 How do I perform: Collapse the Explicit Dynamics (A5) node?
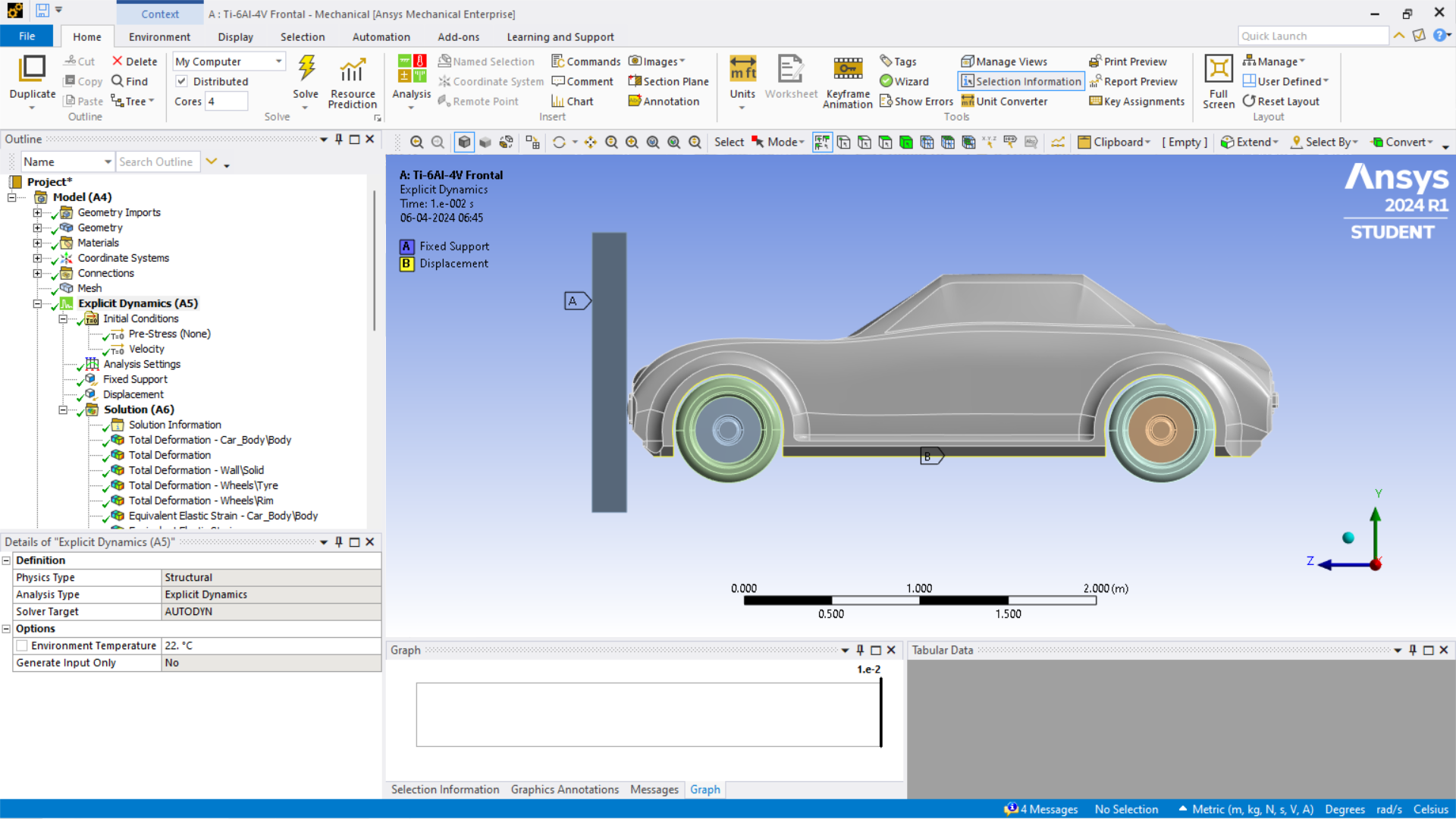(x=37, y=303)
